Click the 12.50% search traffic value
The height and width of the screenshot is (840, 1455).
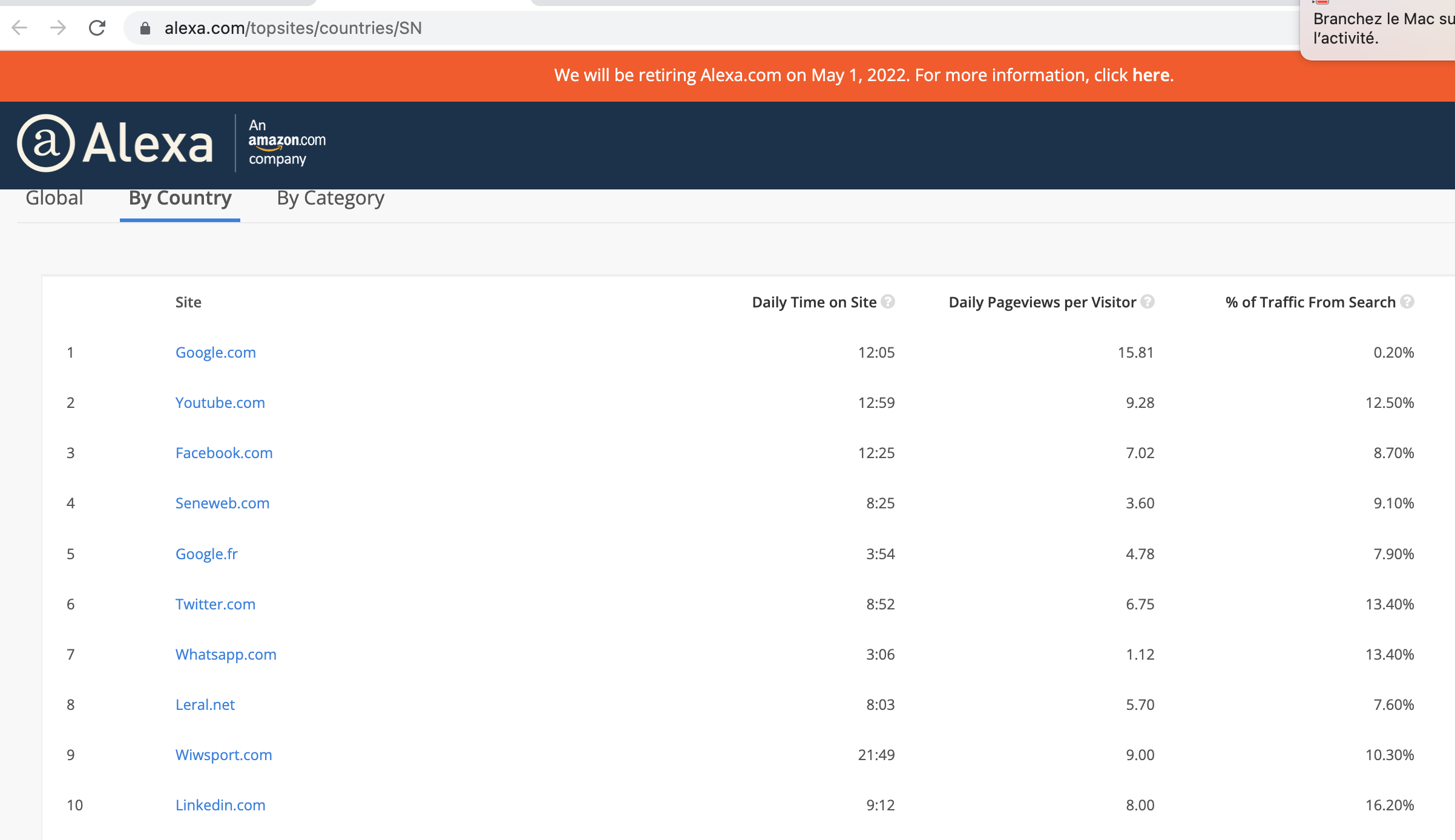1390,402
